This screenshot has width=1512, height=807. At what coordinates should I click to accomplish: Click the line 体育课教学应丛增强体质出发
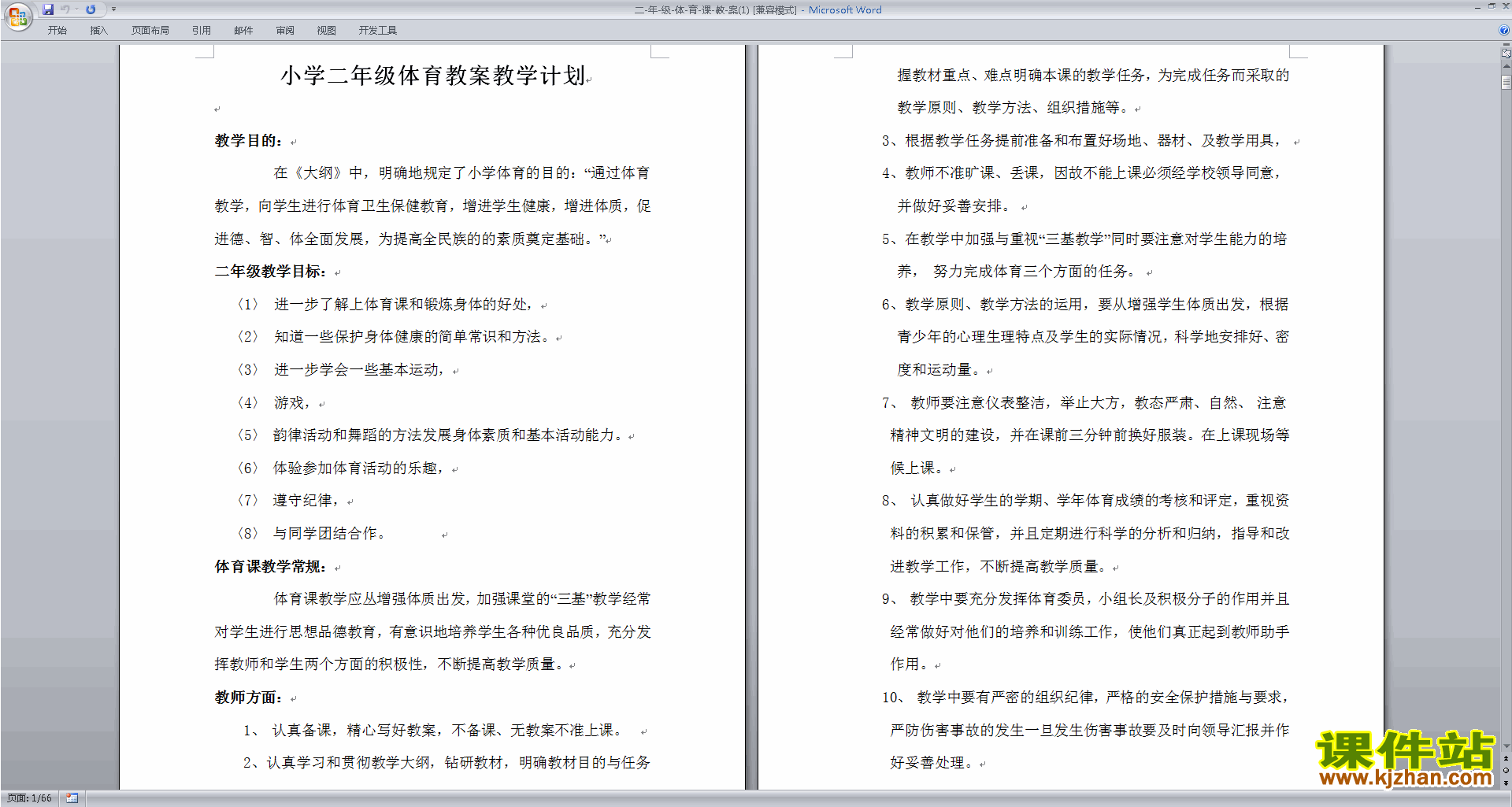click(462, 599)
